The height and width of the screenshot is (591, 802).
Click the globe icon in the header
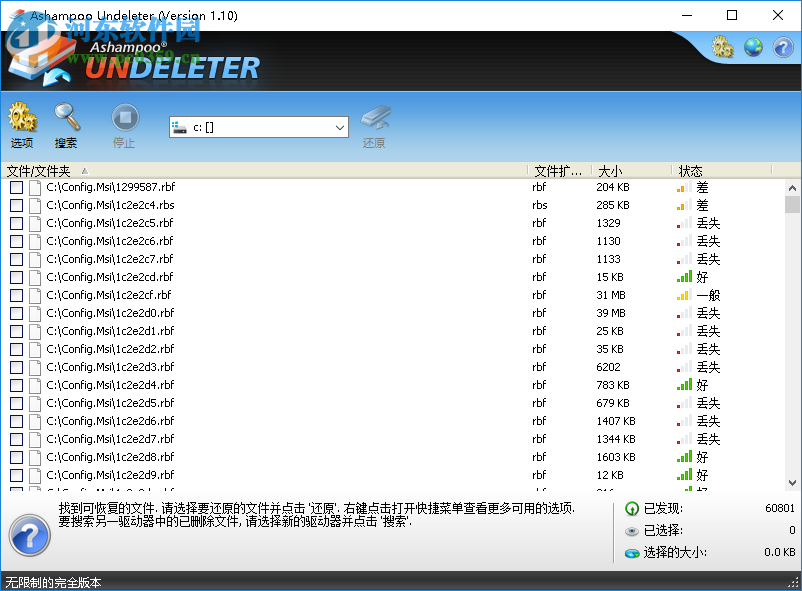click(x=752, y=47)
